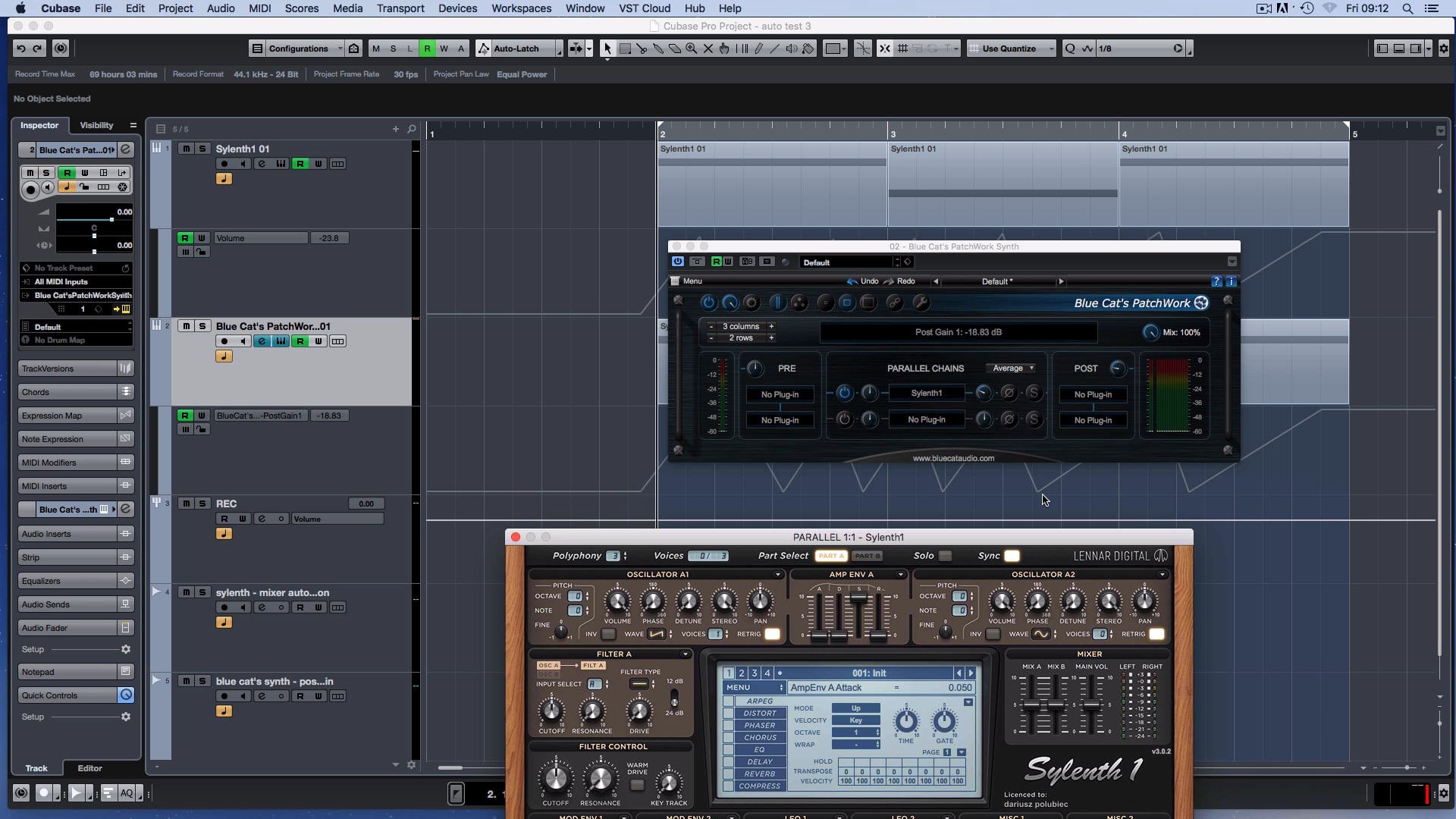Toggle Sylenth1 bypass power in parallel chain
The width and height of the screenshot is (1456, 819).
pos(844,393)
